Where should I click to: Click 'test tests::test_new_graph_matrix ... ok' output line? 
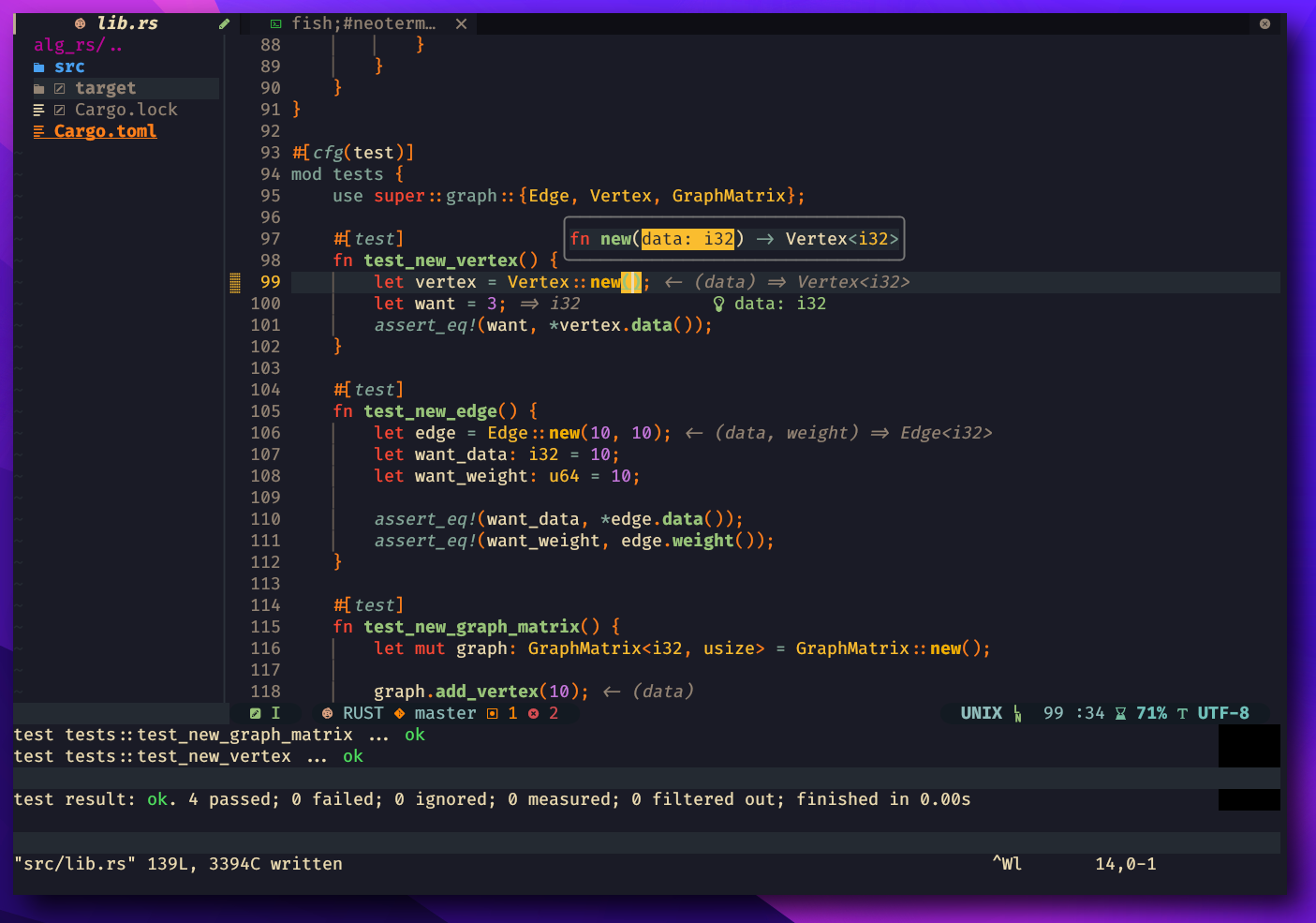point(219,735)
